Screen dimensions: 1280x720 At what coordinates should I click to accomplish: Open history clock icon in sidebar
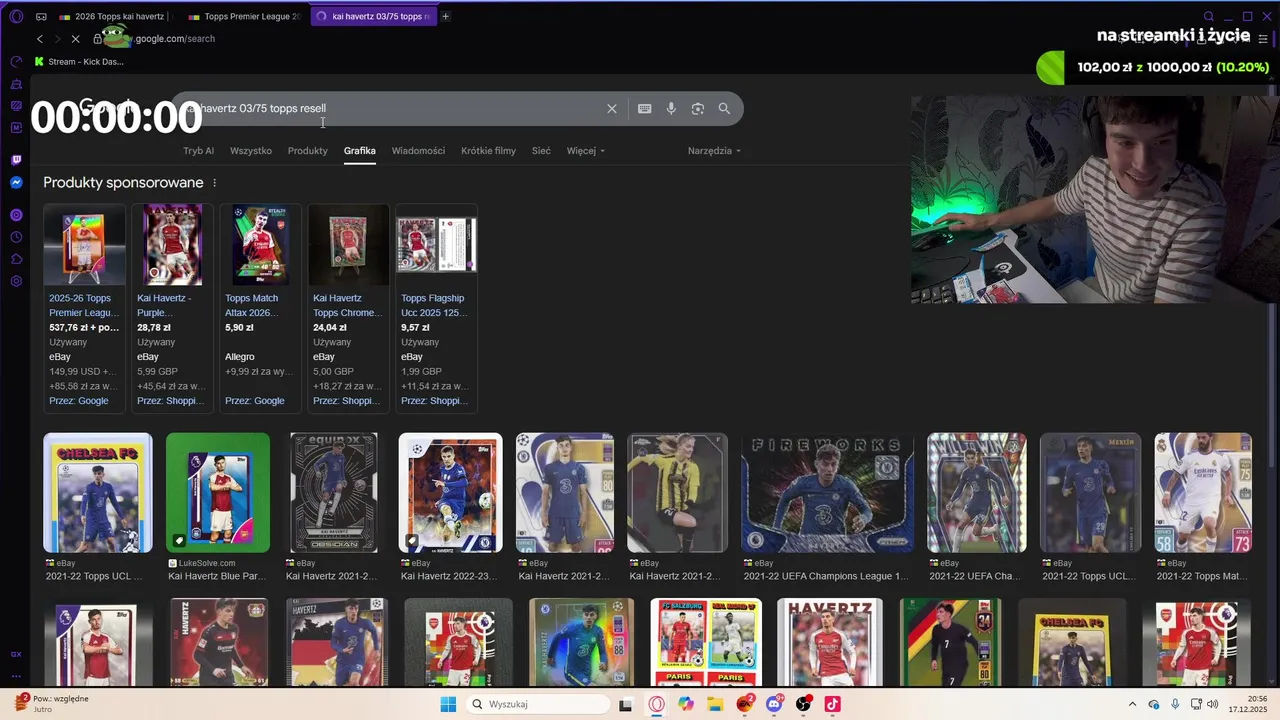16,237
